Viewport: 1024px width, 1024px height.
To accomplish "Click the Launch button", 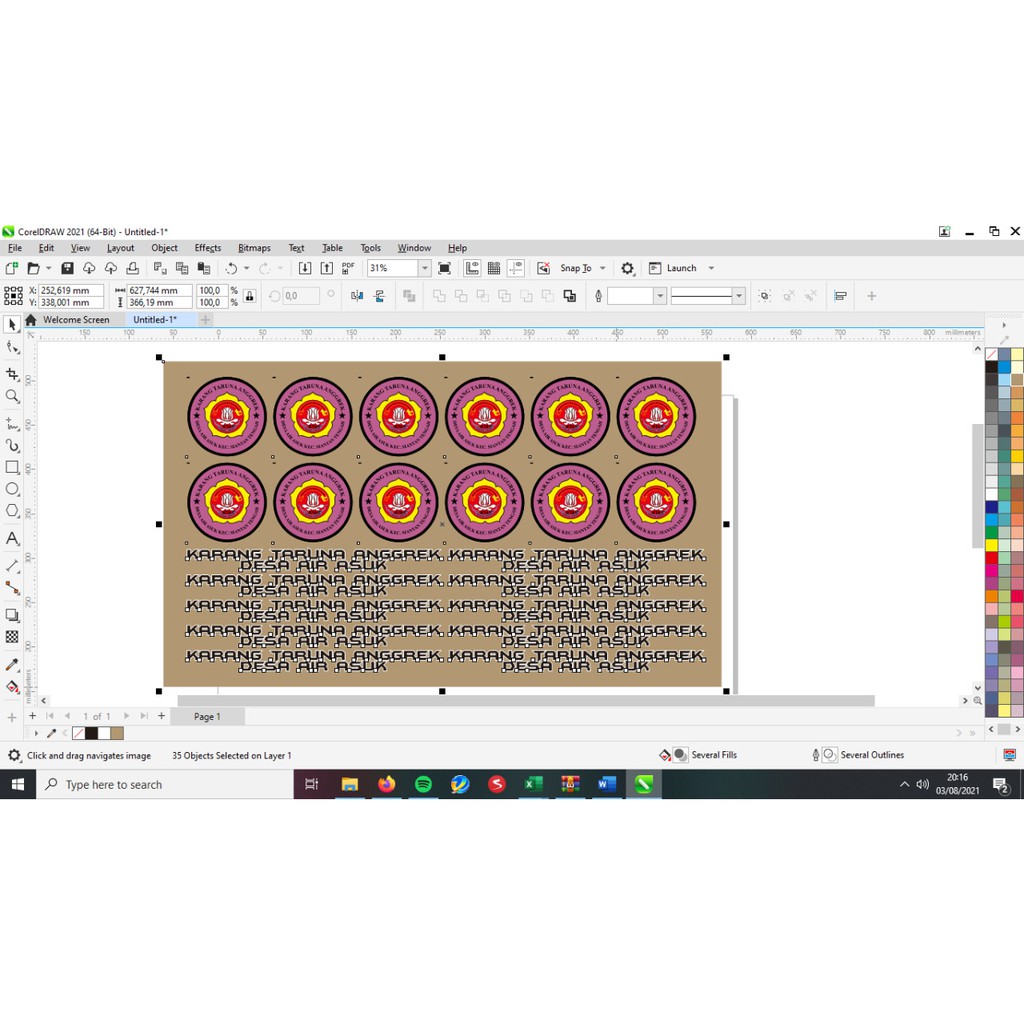I will click(674, 268).
